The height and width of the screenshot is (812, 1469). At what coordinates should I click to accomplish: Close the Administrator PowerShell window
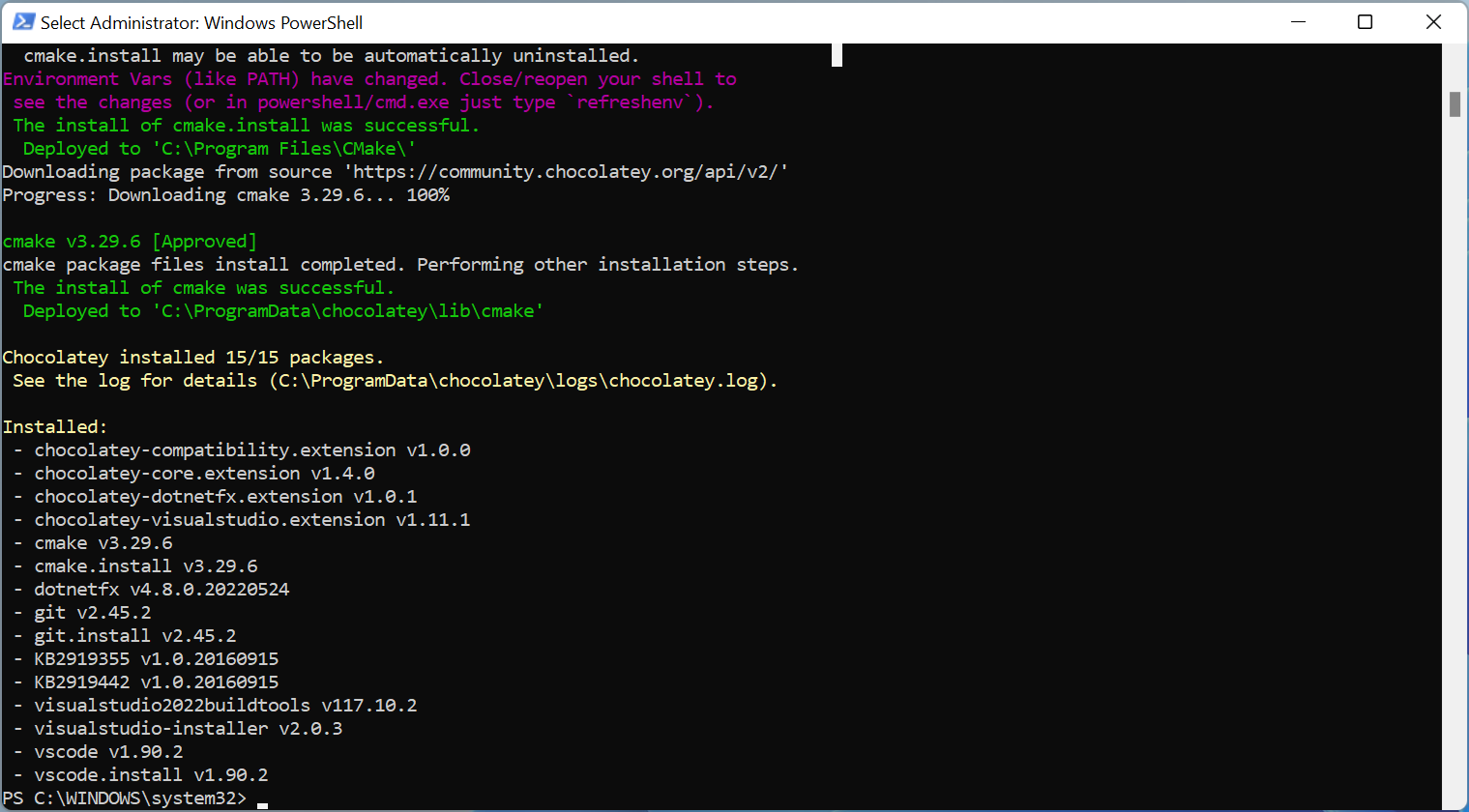1433,21
